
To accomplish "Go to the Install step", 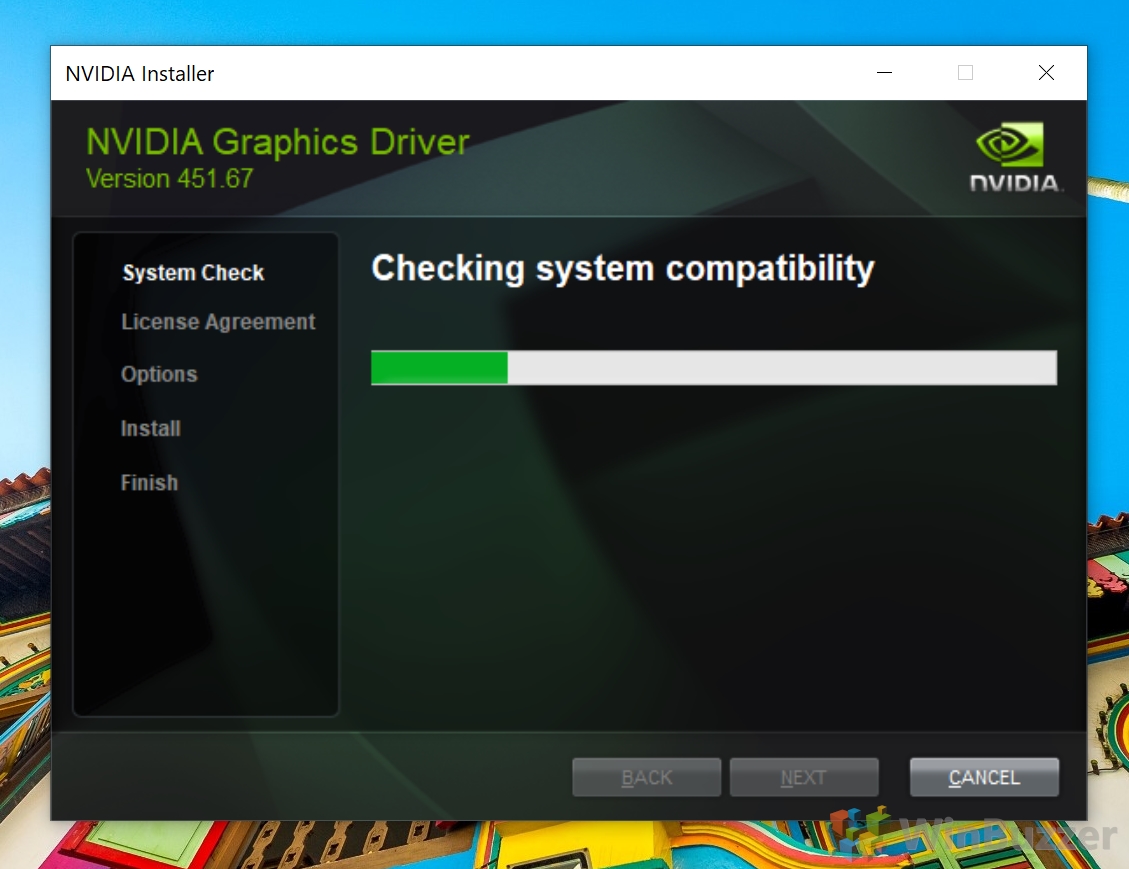I will point(151,429).
